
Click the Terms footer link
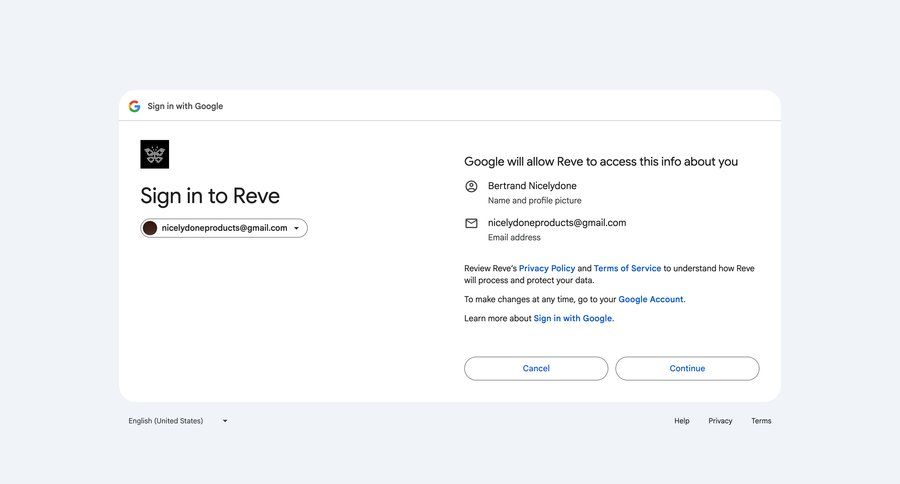761,421
